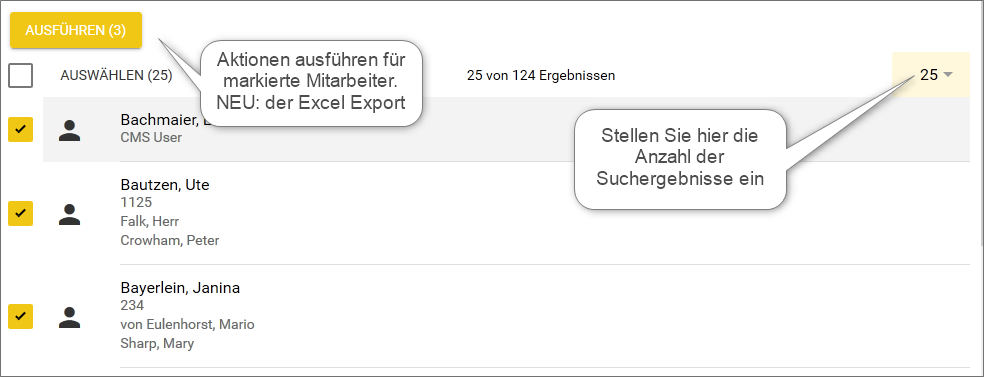Open employee entry Bayerlein, Janina
Image resolution: width=984 pixels, height=377 pixels.
(x=180, y=288)
